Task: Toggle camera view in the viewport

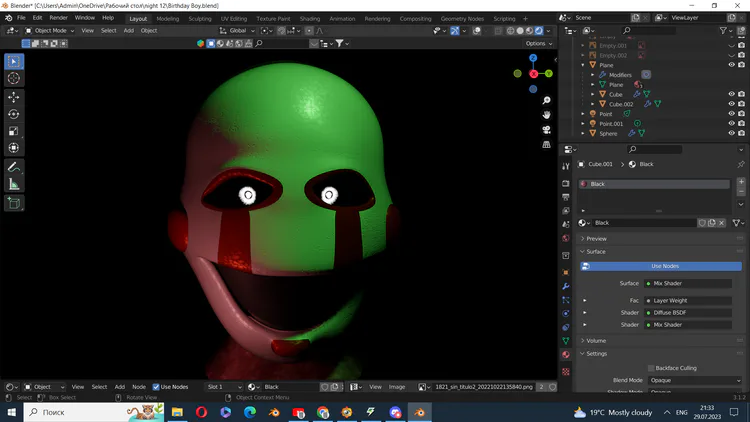Action: pos(546,130)
